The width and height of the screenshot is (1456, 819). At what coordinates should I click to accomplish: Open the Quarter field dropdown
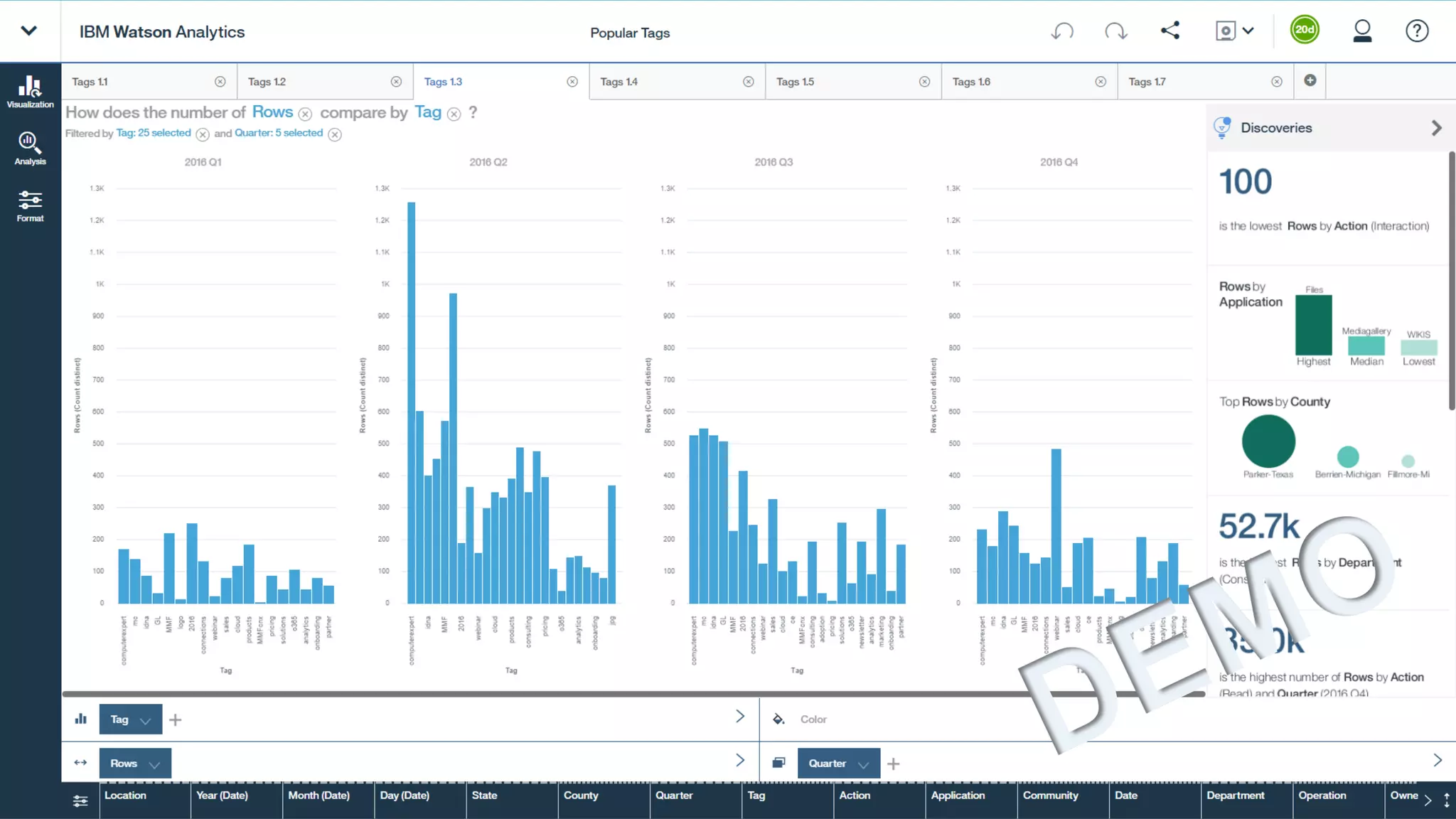pos(863,764)
